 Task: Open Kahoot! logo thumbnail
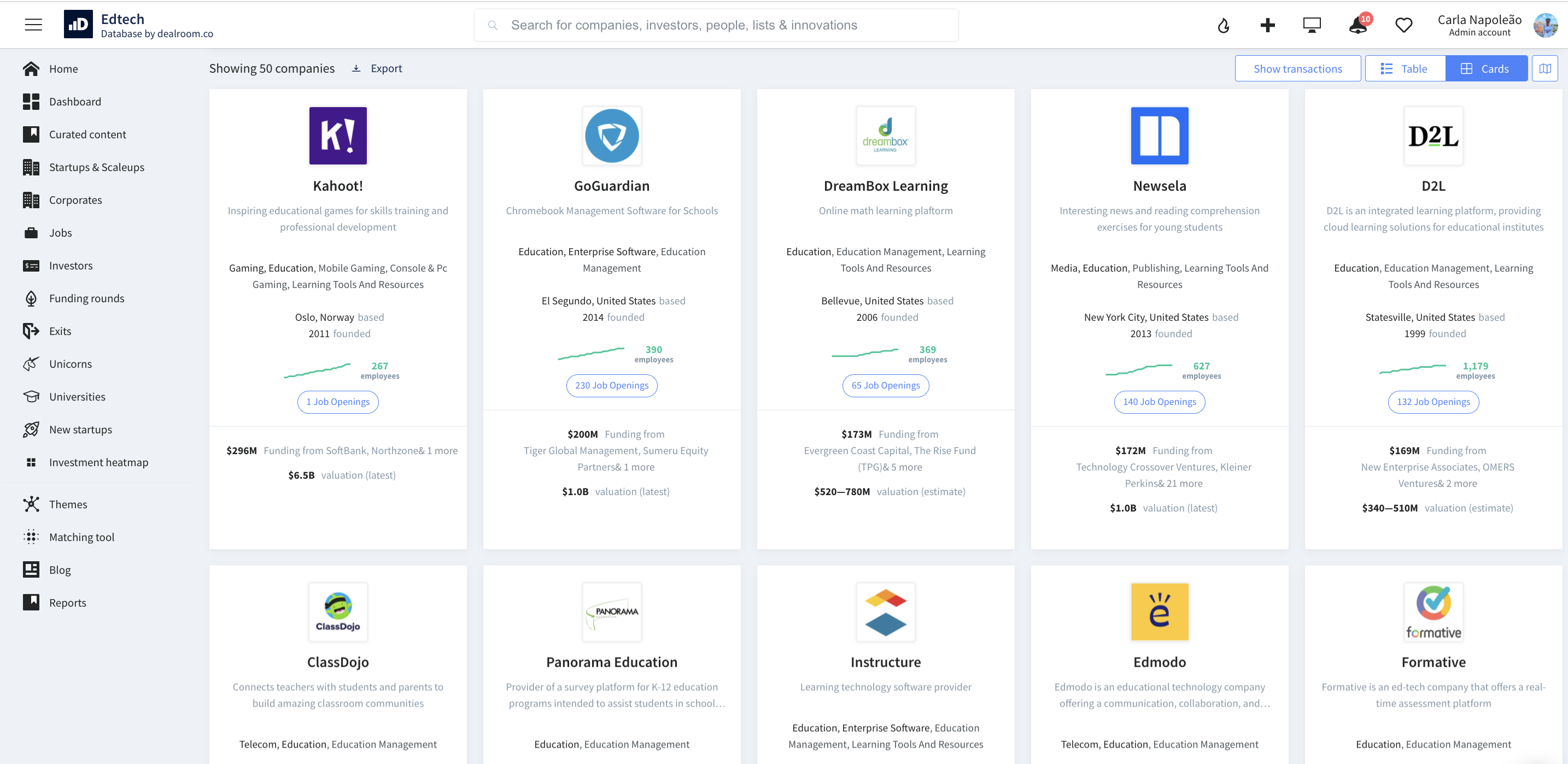[338, 136]
